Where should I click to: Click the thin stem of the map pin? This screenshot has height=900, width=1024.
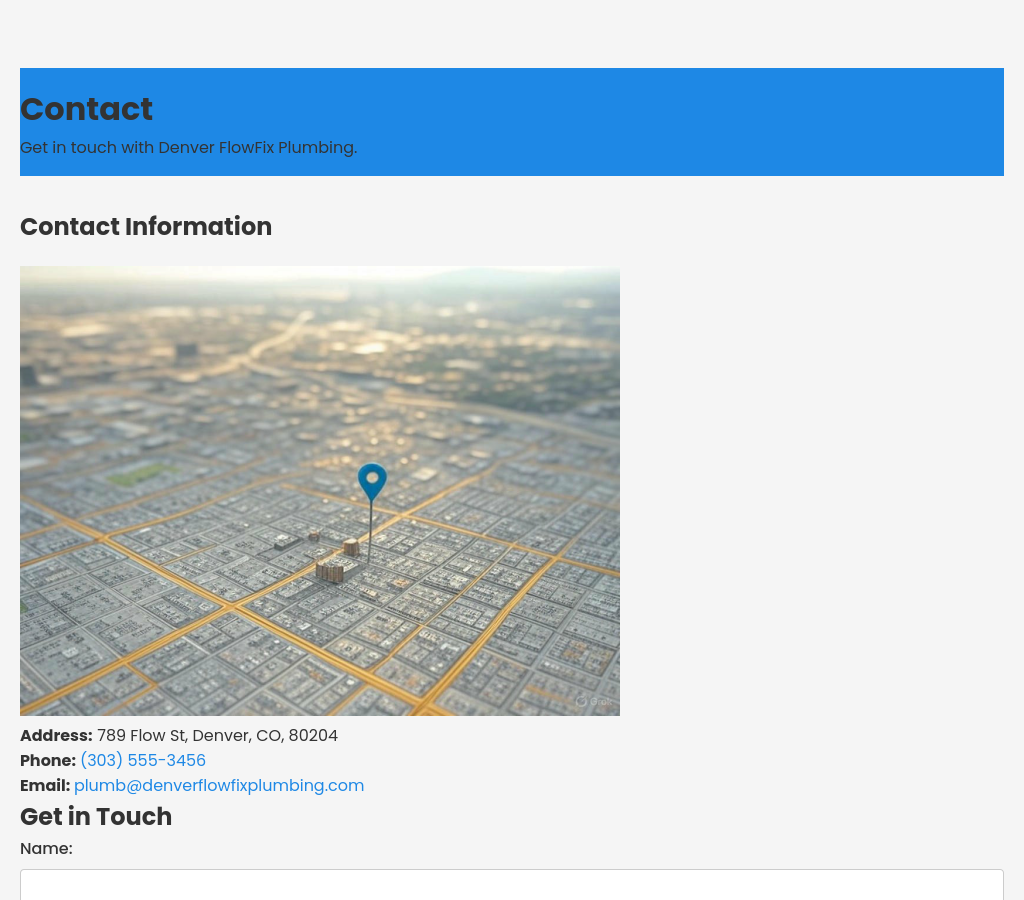[x=371, y=530]
